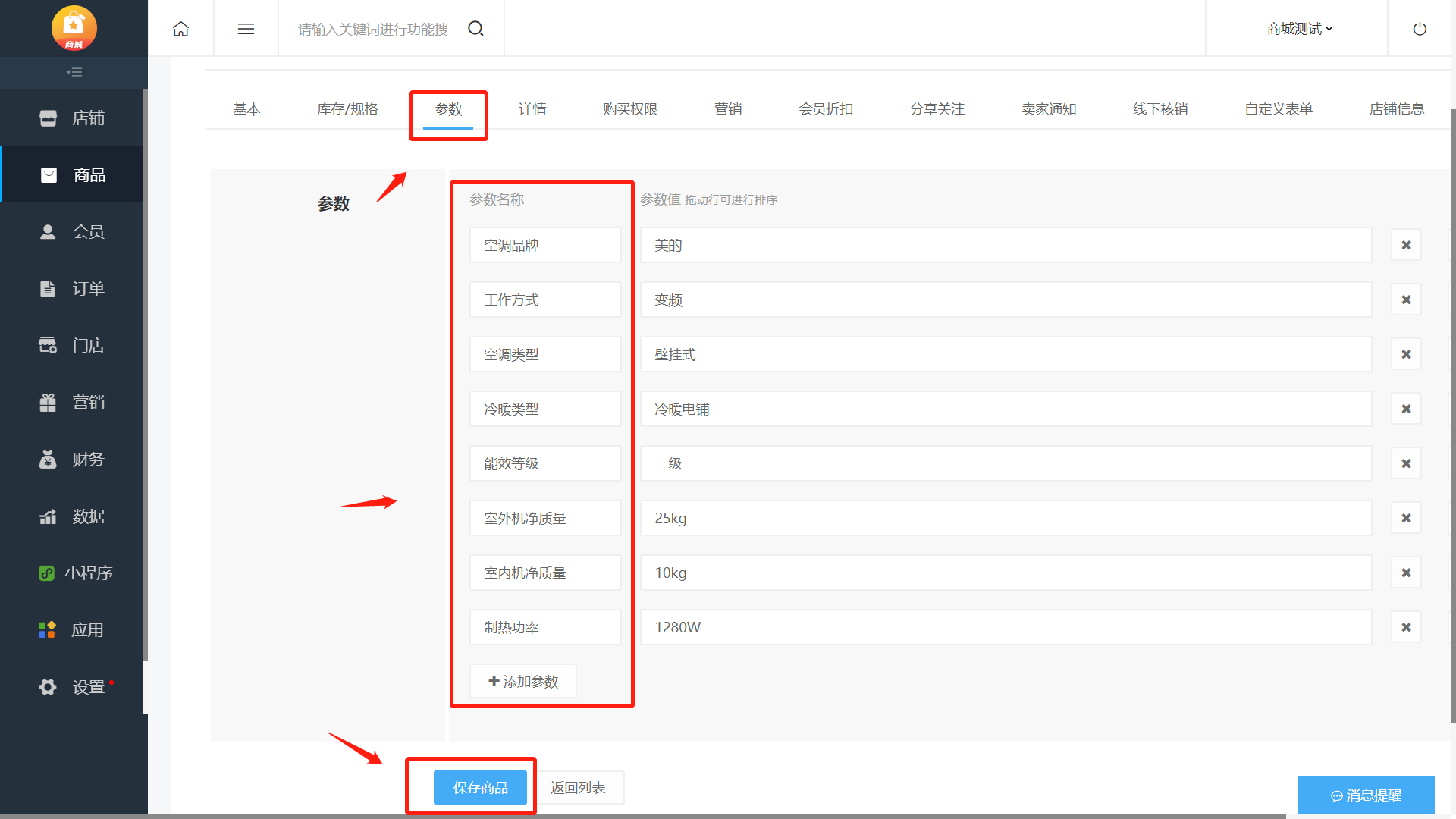Viewport: 1456px width, 819px height.
Task: Click the 保存商品 button
Action: click(x=480, y=788)
